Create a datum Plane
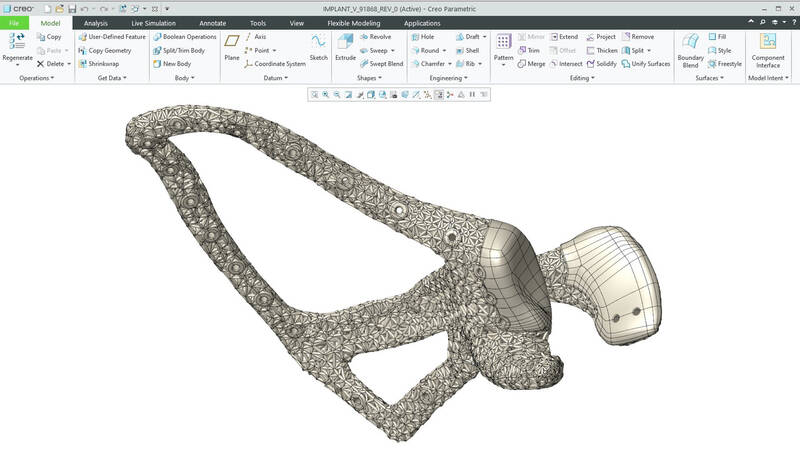The width and height of the screenshot is (800, 450). (x=232, y=46)
